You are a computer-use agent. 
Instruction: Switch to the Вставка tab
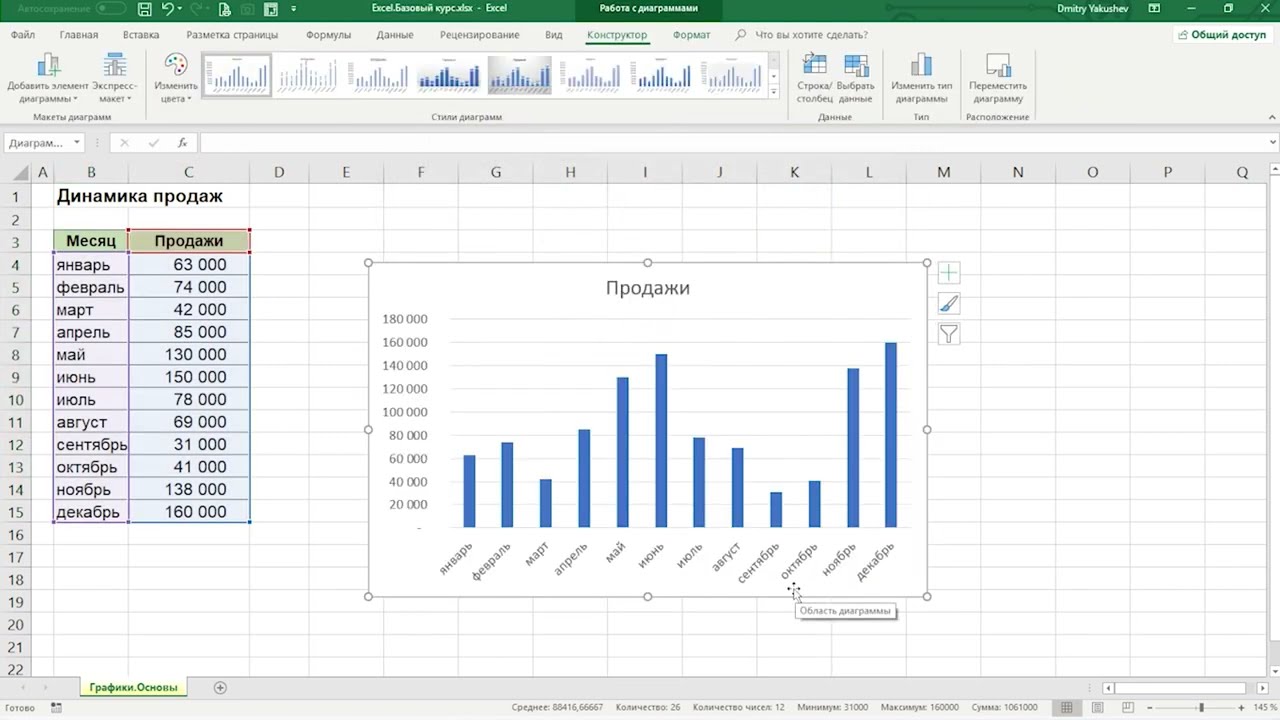(141, 34)
